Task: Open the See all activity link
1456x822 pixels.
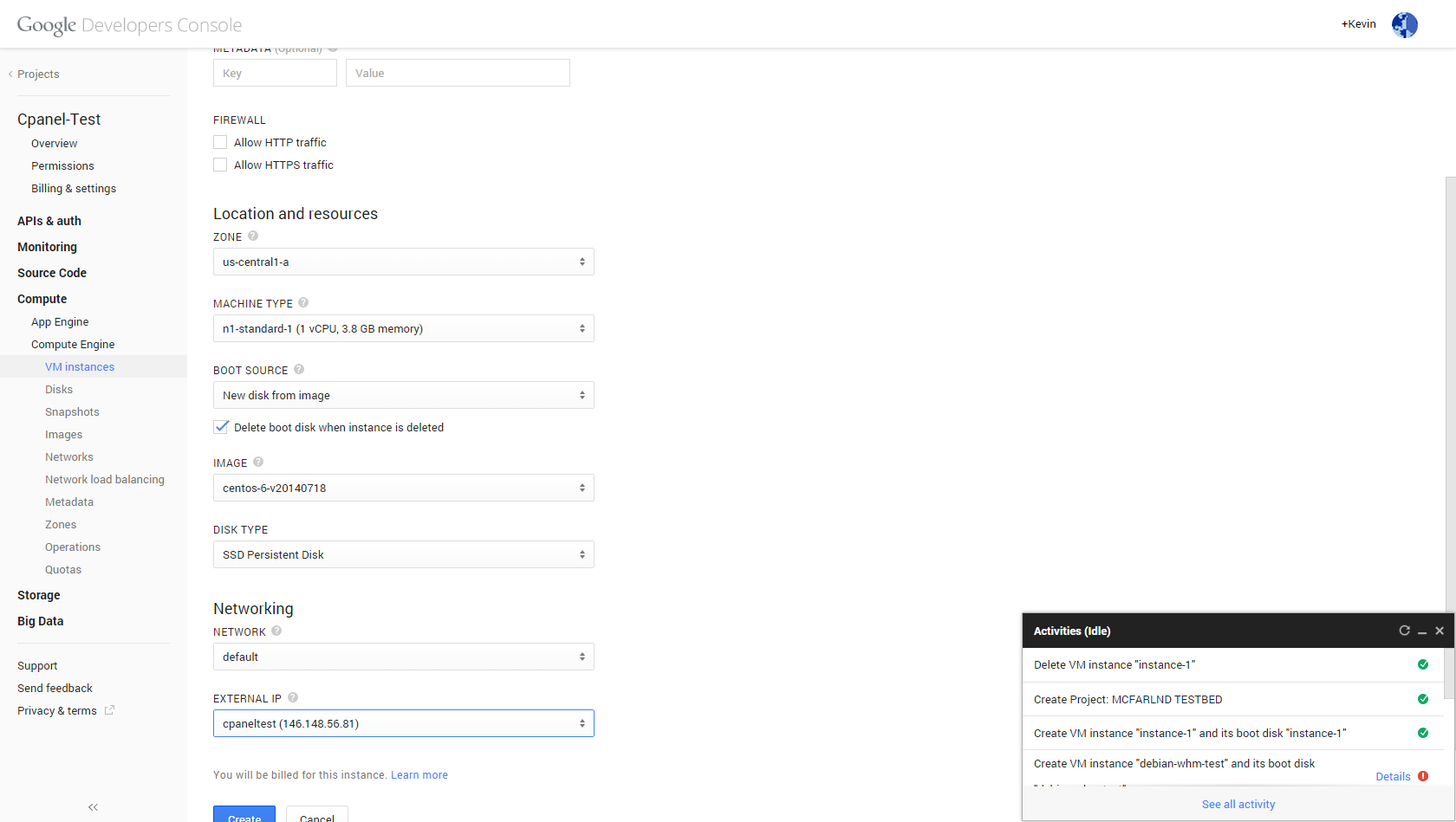Action: 1238,805
